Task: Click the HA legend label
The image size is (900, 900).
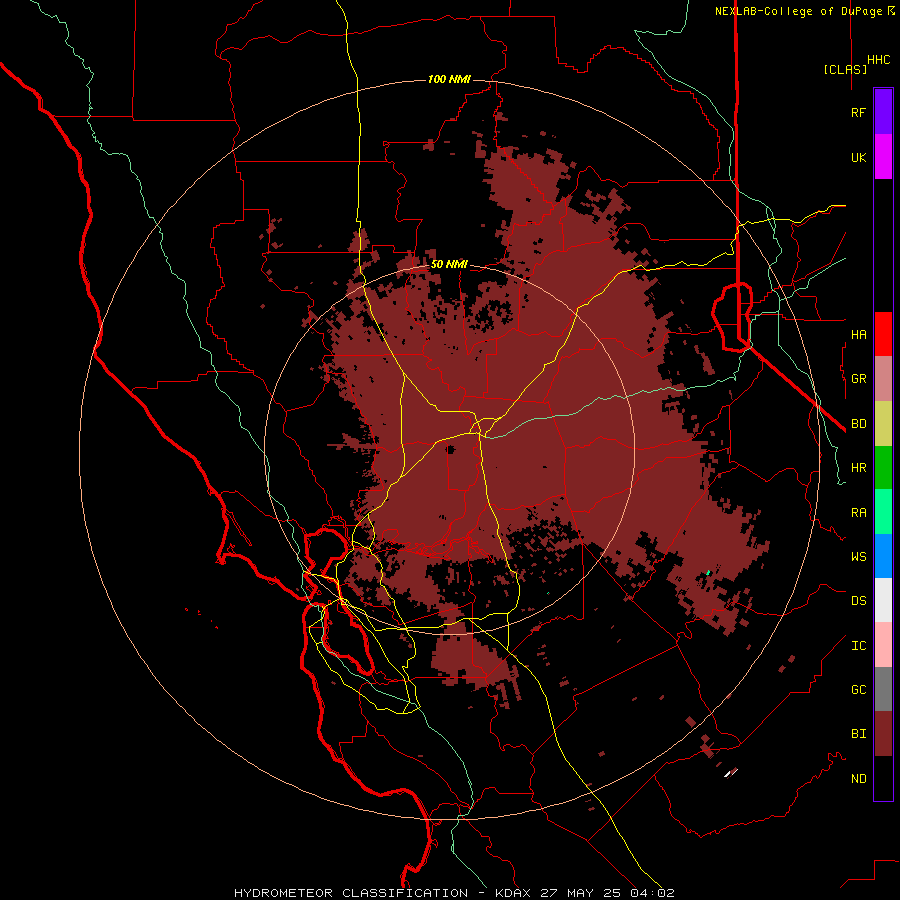Action: 858,335
